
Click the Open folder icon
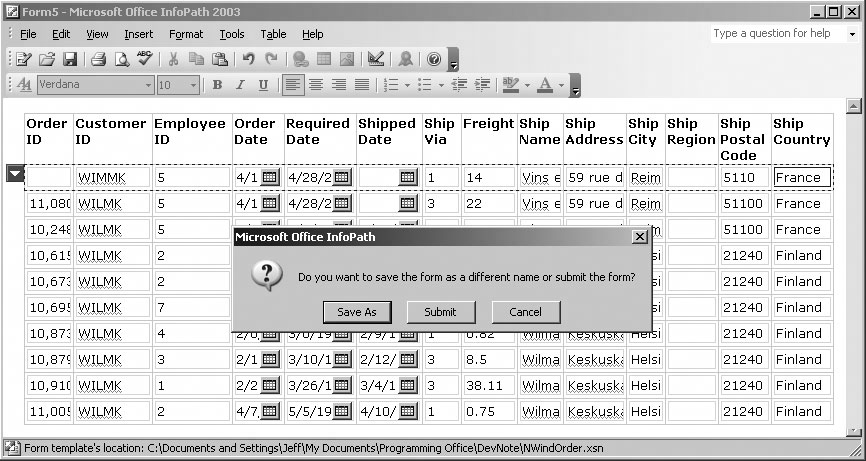(x=47, y=60)
